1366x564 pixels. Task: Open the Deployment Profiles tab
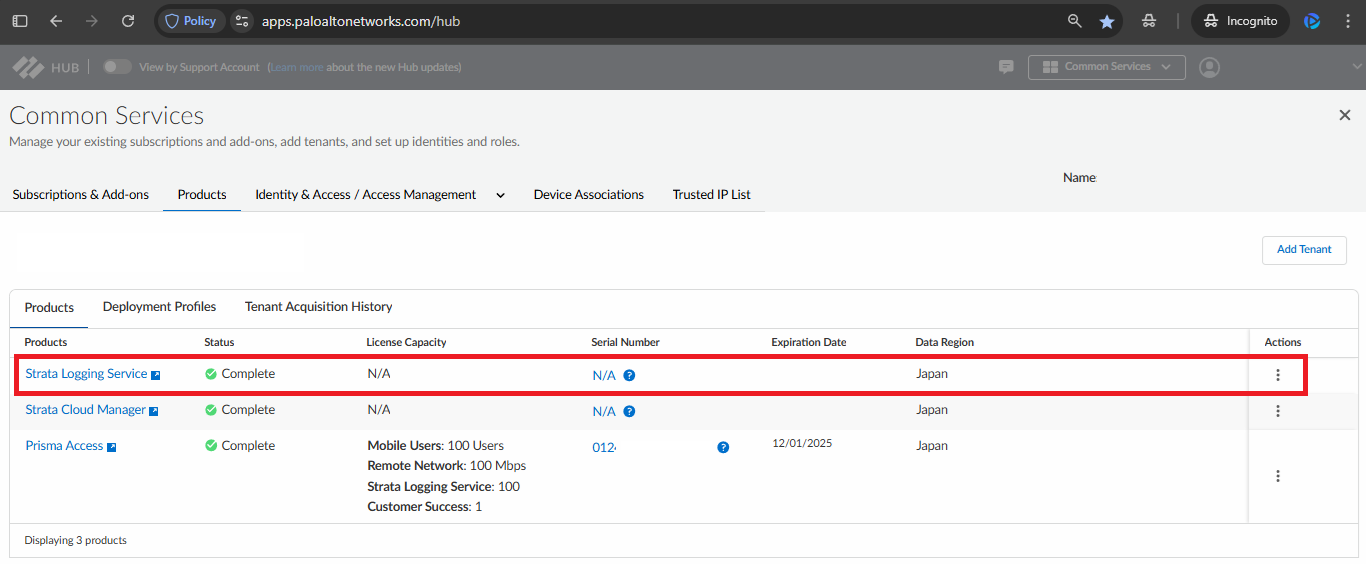[159, 307]
